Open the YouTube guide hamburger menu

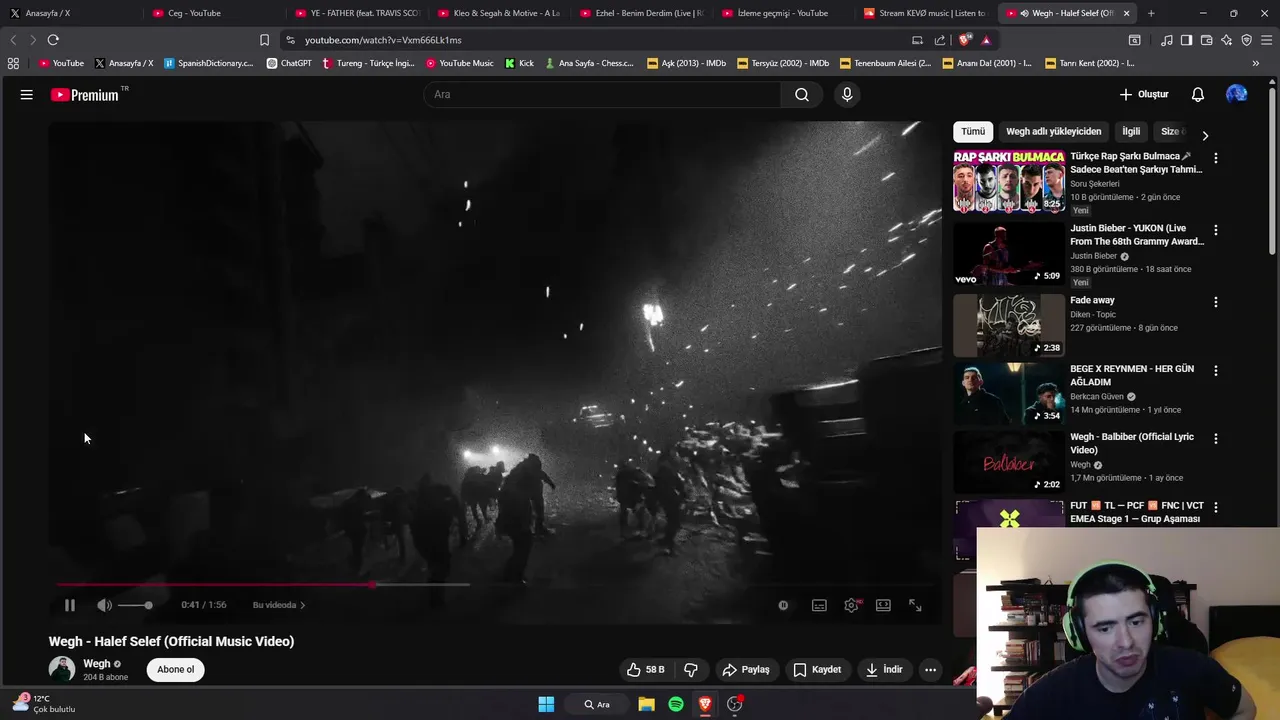coord(27,94)
